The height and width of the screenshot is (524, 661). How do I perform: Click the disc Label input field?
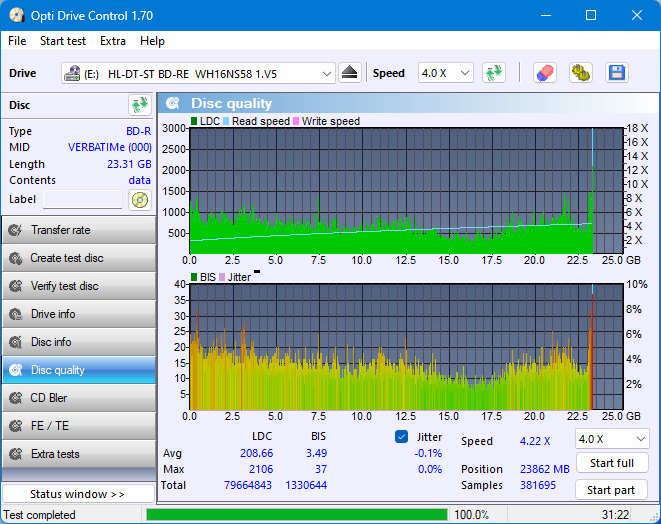pos(83,199)
